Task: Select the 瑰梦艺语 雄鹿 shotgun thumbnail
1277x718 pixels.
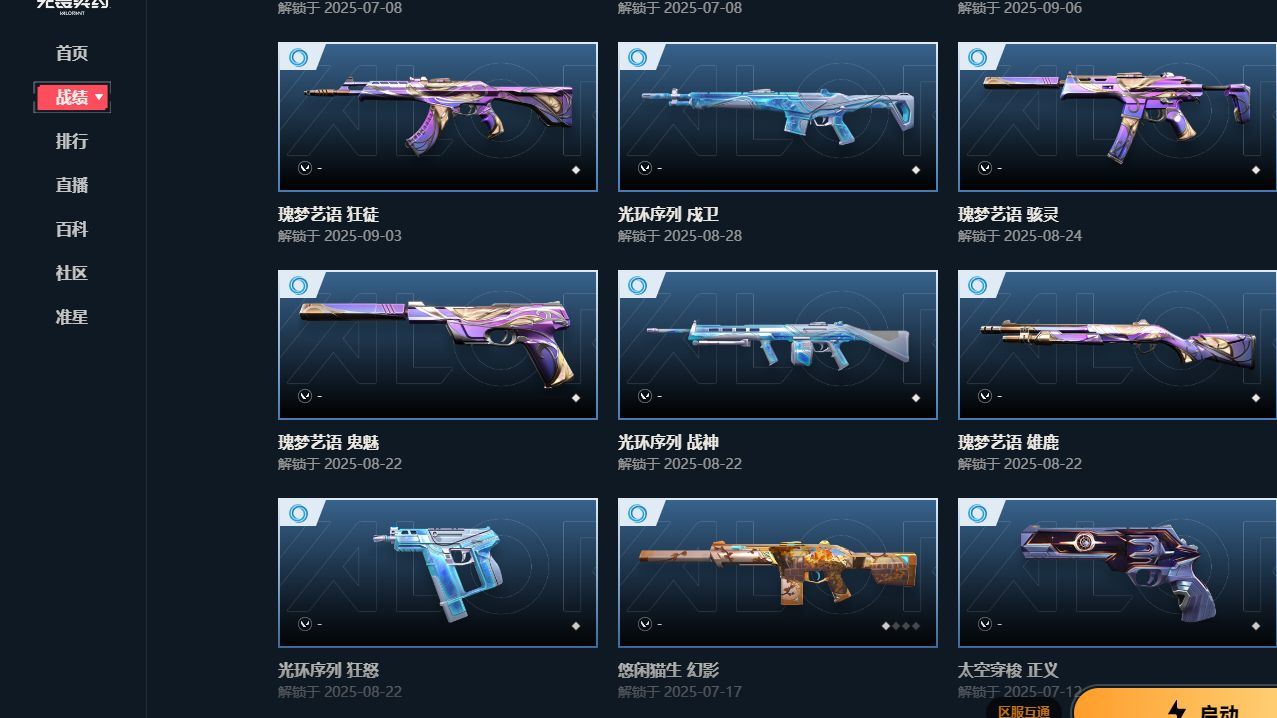Action: pos(1117,345)
